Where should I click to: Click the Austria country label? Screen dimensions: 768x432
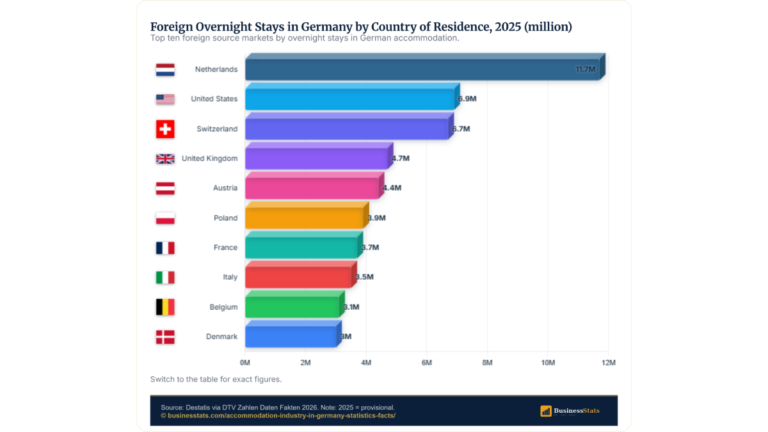(x=225, y=188)
